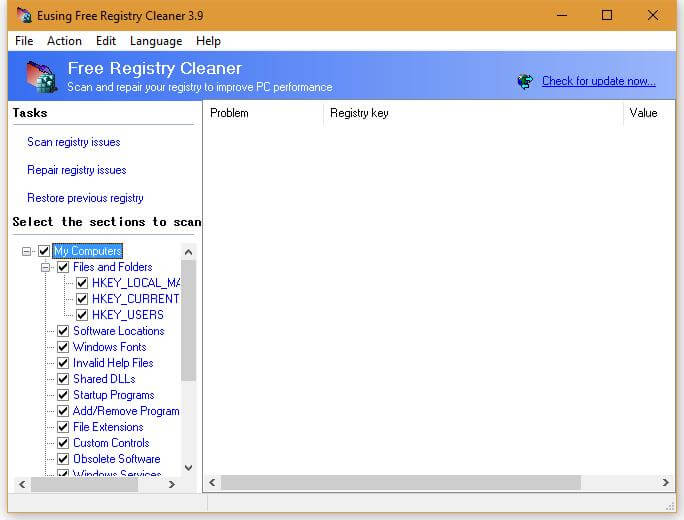This screenshot has height=520, width=684.
Task: Select Files and Folders label
Action: (x=113, y=267)
